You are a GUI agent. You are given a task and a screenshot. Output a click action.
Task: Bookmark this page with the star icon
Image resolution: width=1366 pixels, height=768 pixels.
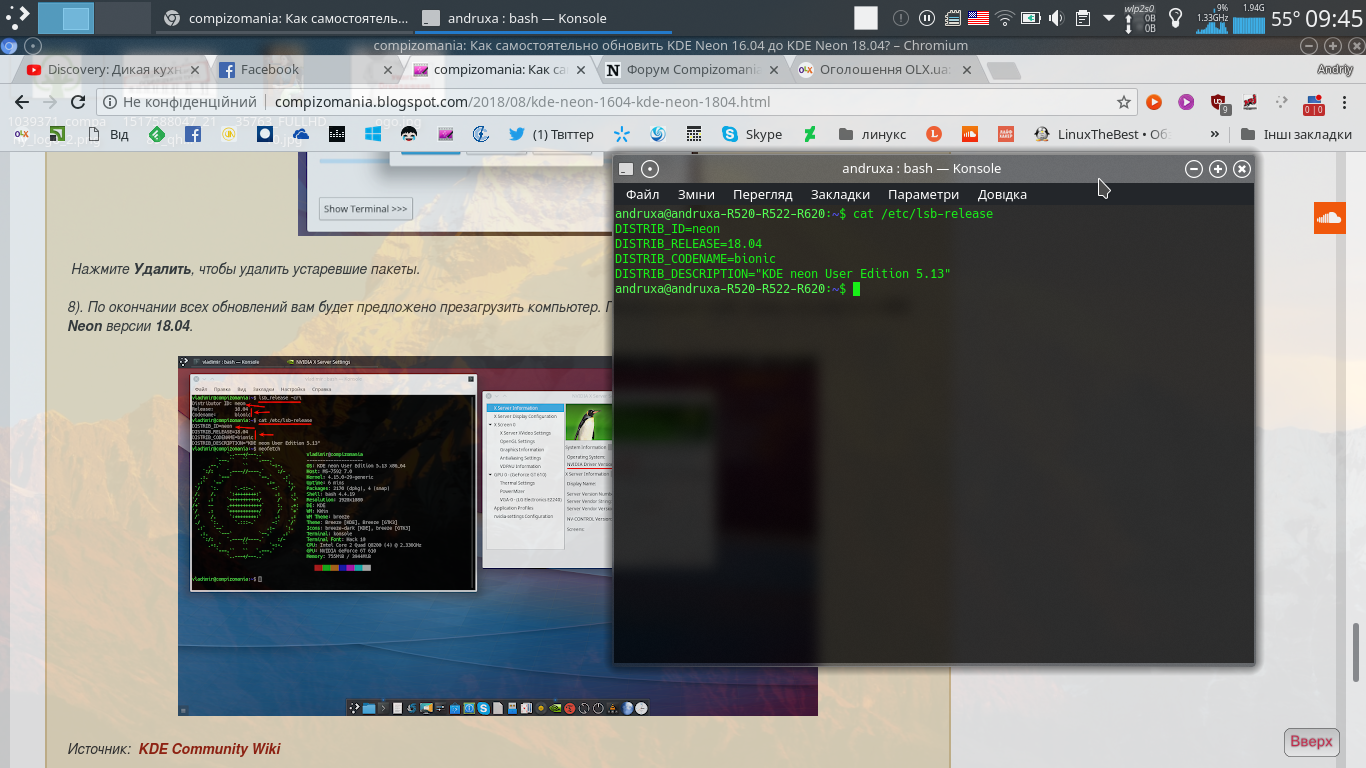click(1124, 102)
